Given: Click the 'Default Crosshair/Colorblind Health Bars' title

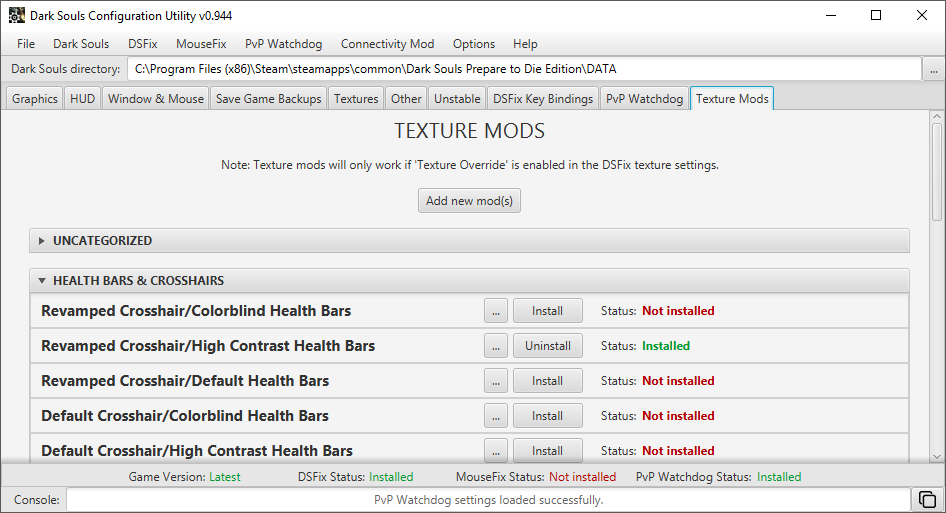Looking at the screenshot, I should tap(185, 416).
